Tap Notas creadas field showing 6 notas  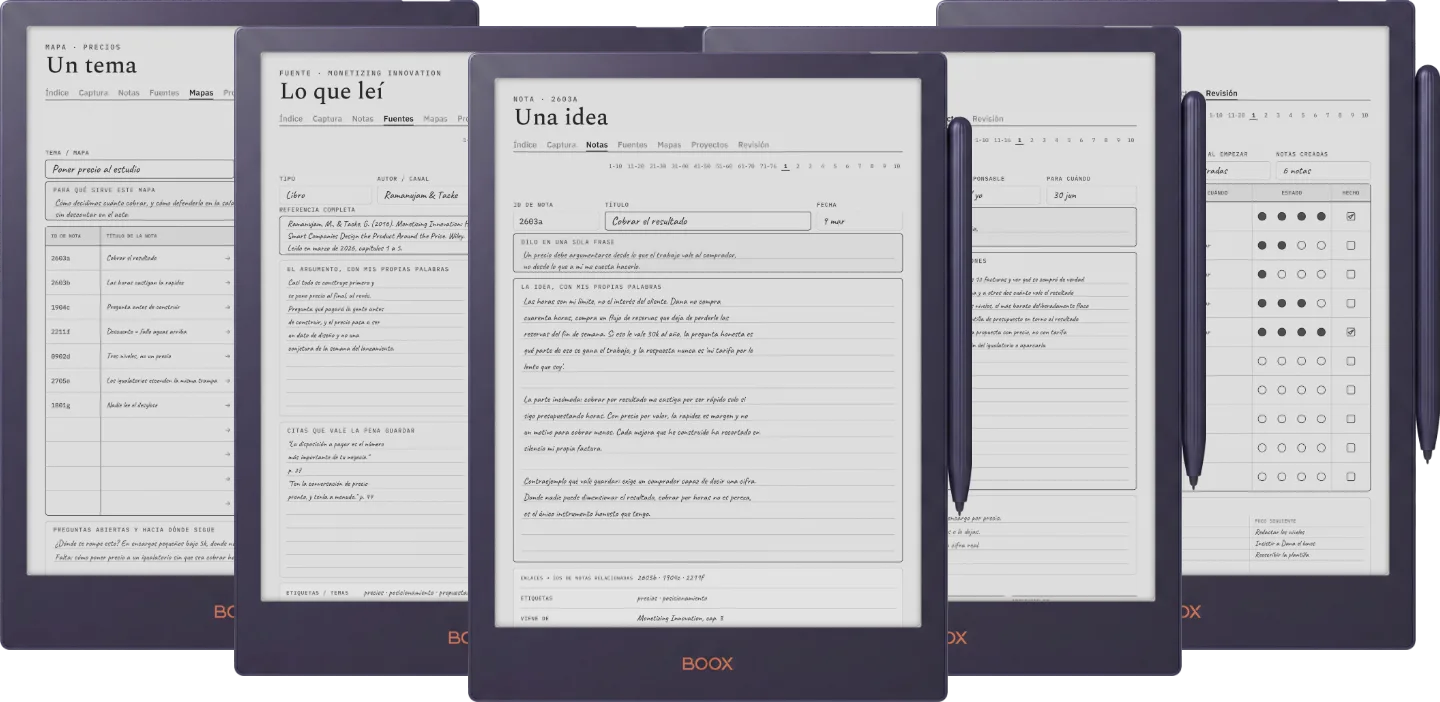point(1323,171)
